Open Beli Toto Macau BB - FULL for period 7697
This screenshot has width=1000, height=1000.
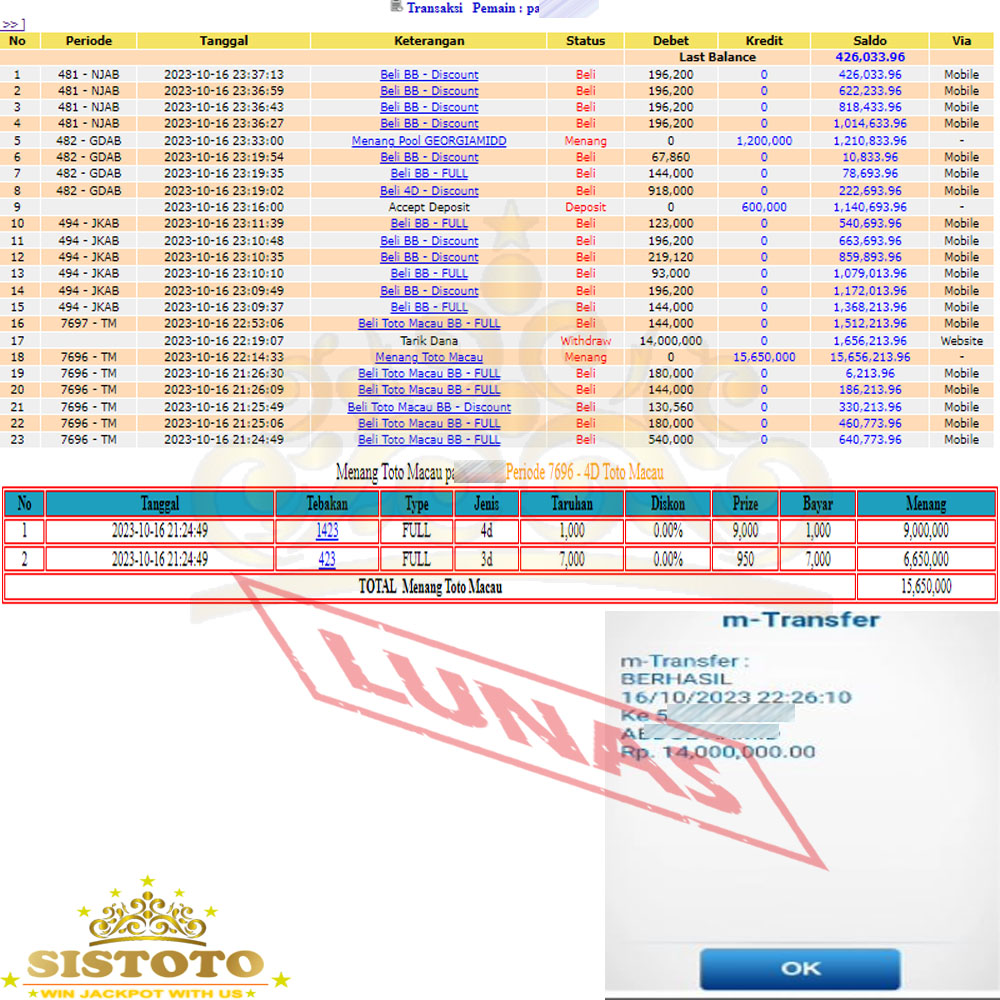(429, 324)
